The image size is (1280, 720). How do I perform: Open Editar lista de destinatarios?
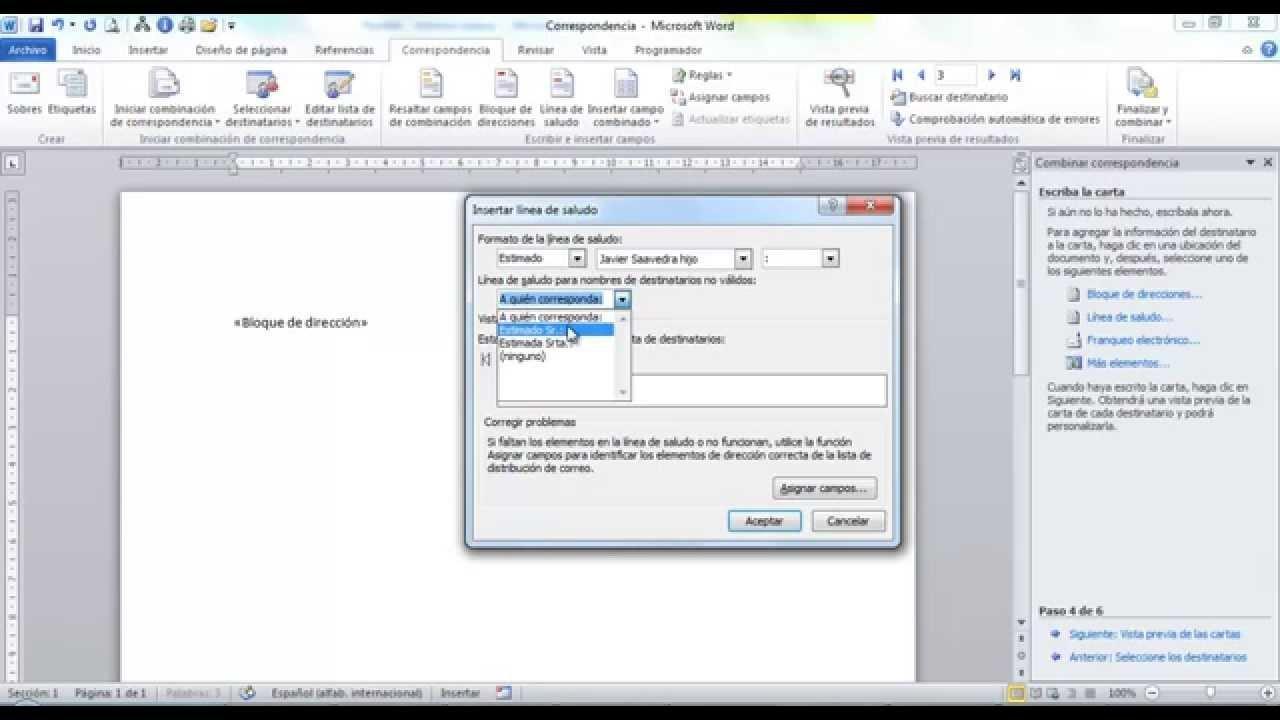tap(340, 87)
